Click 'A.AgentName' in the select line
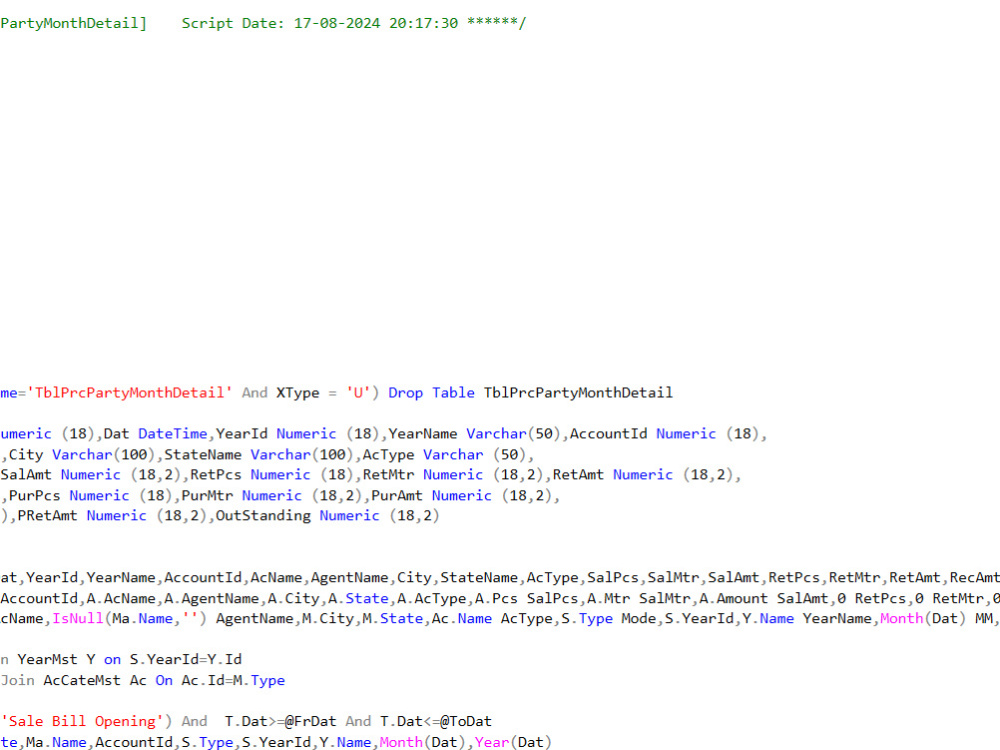Viewport: 1000px width, 750px height. (211, 599)
